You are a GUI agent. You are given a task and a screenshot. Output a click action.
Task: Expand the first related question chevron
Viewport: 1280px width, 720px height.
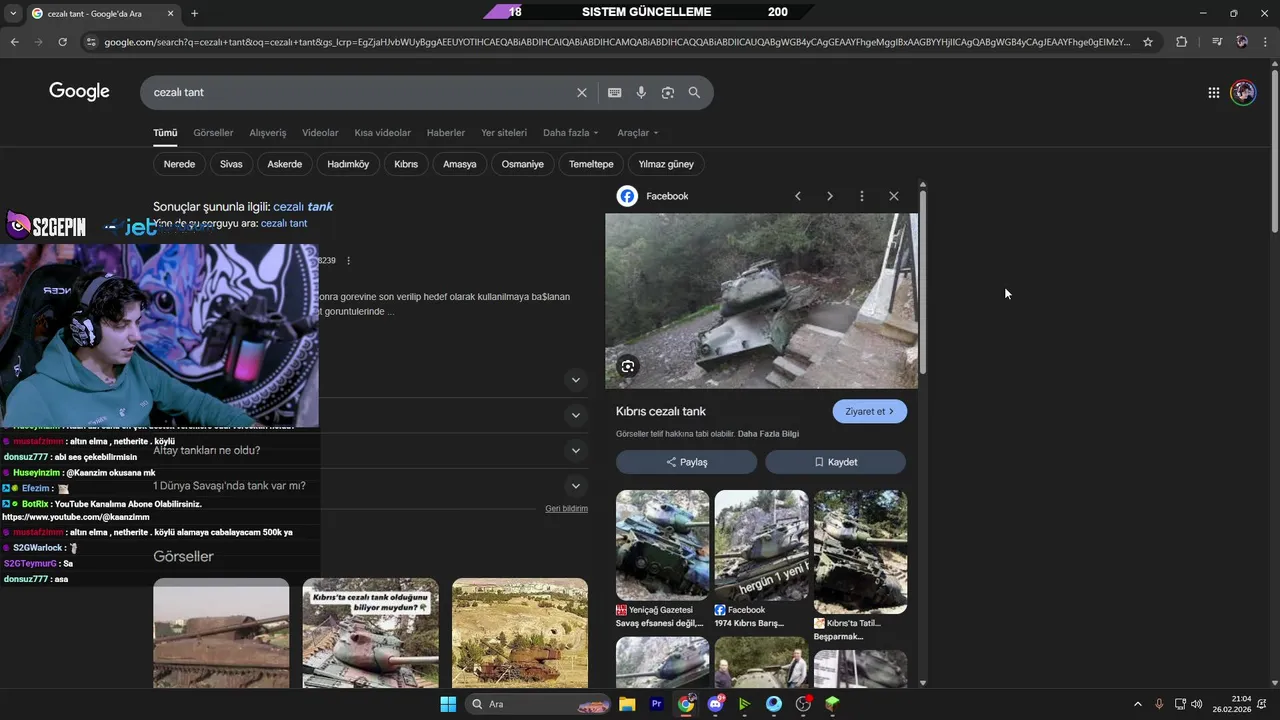[575, 380]
